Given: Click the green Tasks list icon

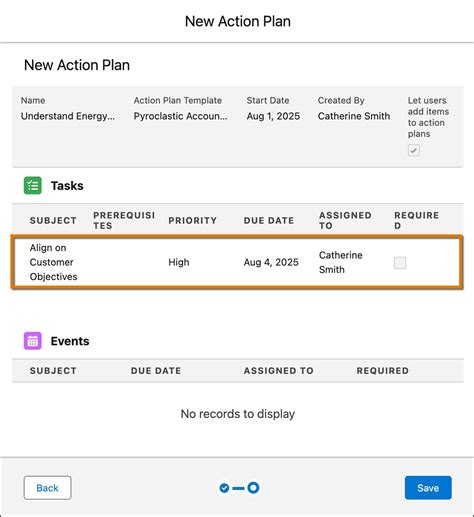Looking at the screenshot, I should pyautogui.click(x=33, y=185).
